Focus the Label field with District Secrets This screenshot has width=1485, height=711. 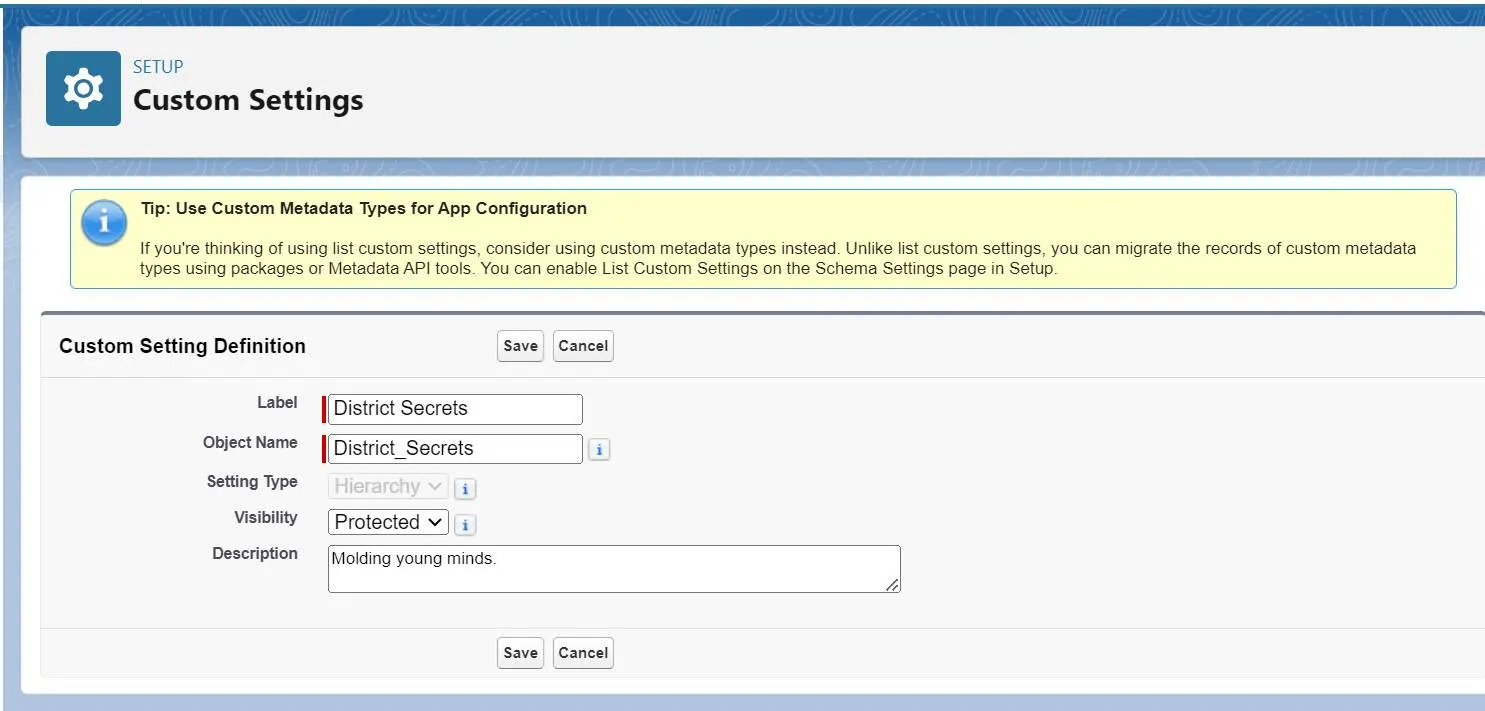click(455, 409)
